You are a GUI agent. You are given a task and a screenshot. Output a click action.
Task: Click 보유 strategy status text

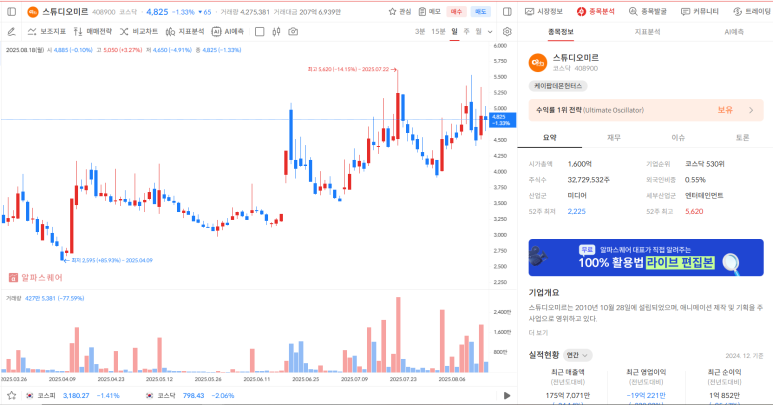(x=725, y=110)
